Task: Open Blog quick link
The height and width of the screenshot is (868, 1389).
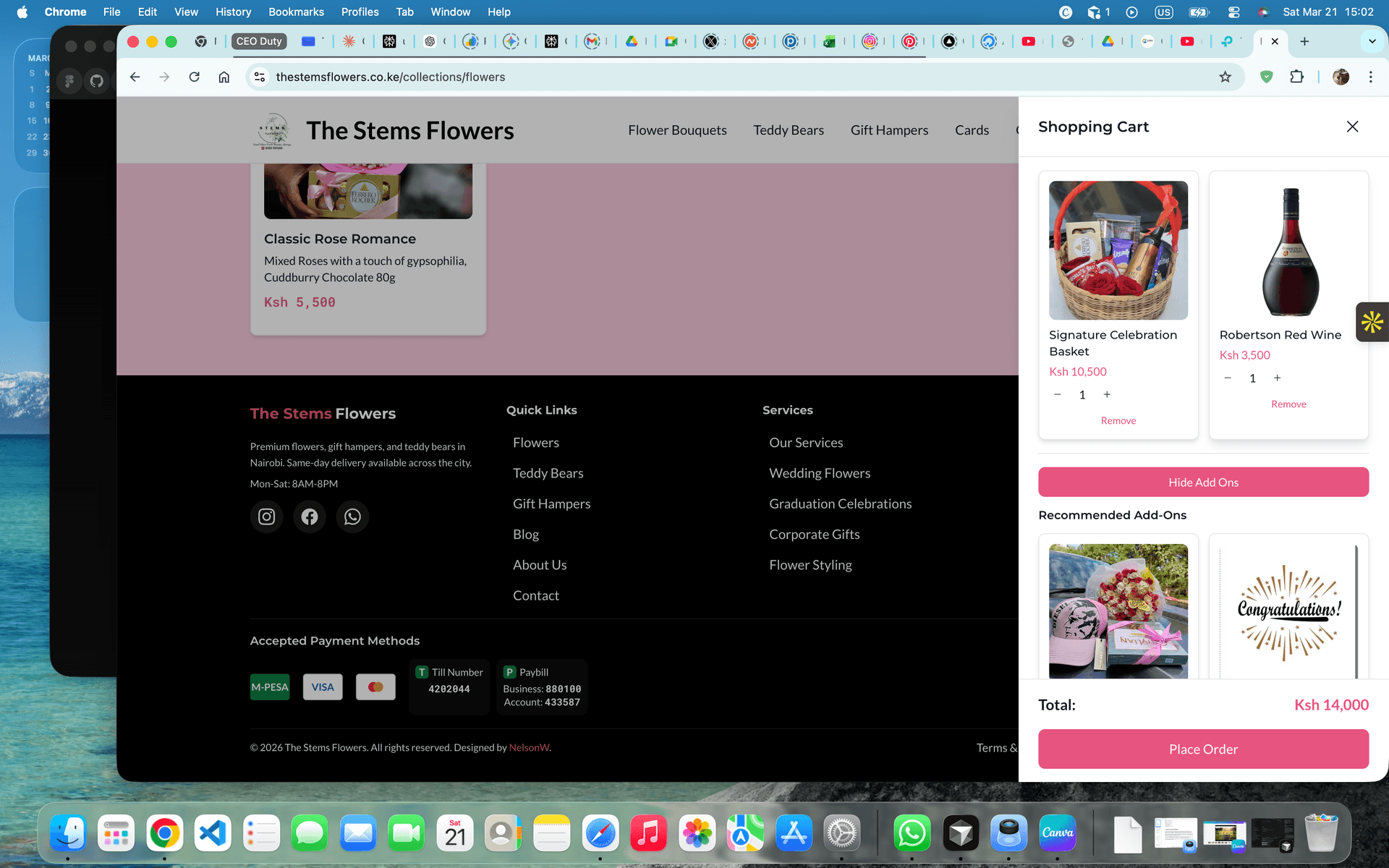Action: pos(526,535)
